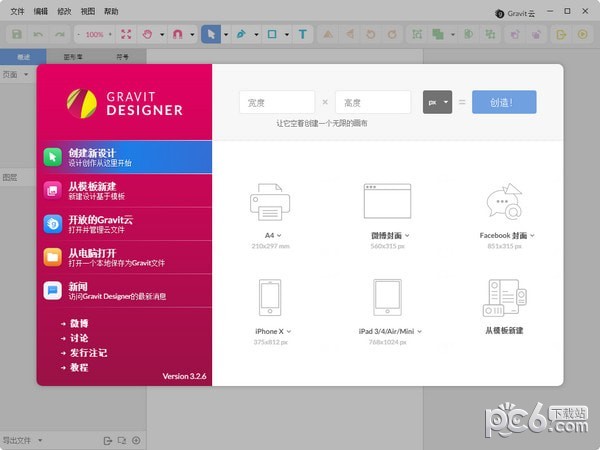Image resolution: width=600 pixels, height=450 pixels.
Task: Click the save icon in toolbar
Action: 17,34
